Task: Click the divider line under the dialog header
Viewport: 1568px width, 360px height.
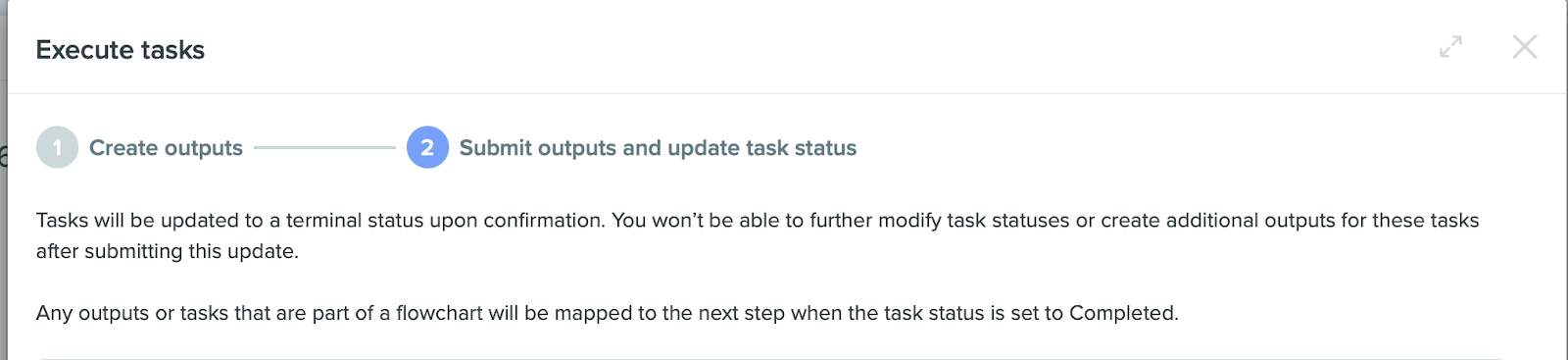Action: click(787, 93)
